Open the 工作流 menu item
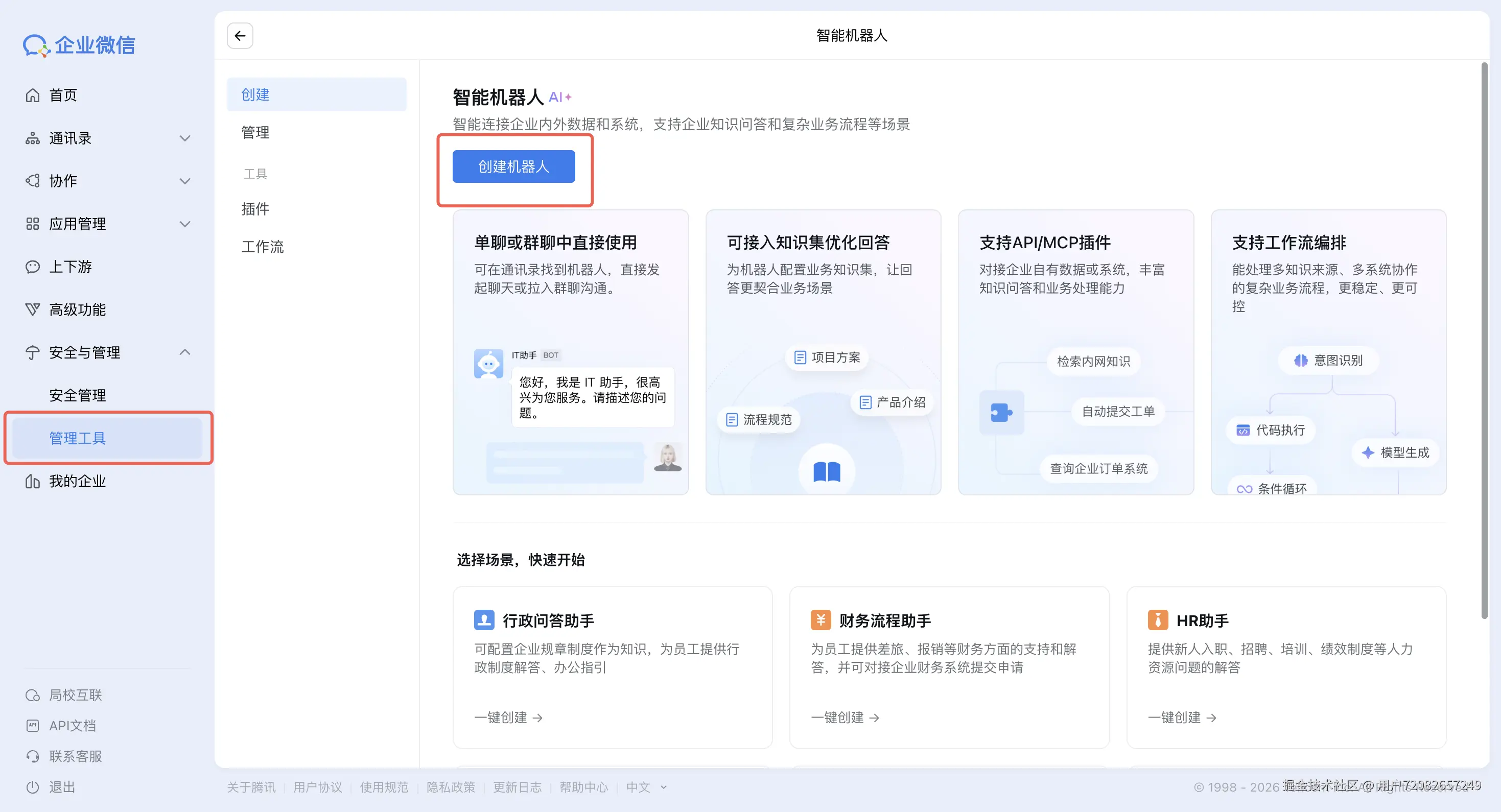The image size is (1501, 812). click(x=263, y=246)
